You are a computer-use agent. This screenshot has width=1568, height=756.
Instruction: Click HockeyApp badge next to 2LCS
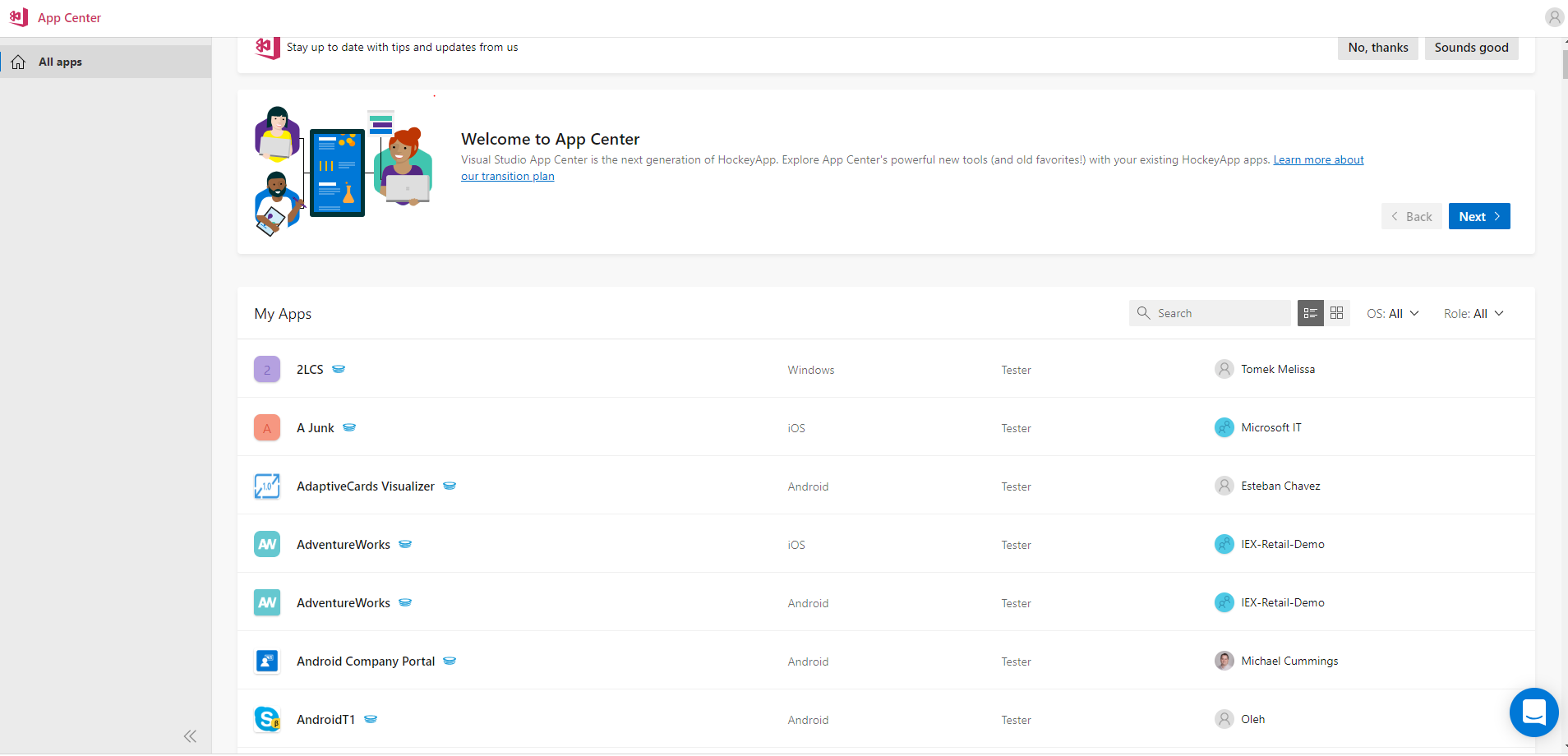(339, 370)
